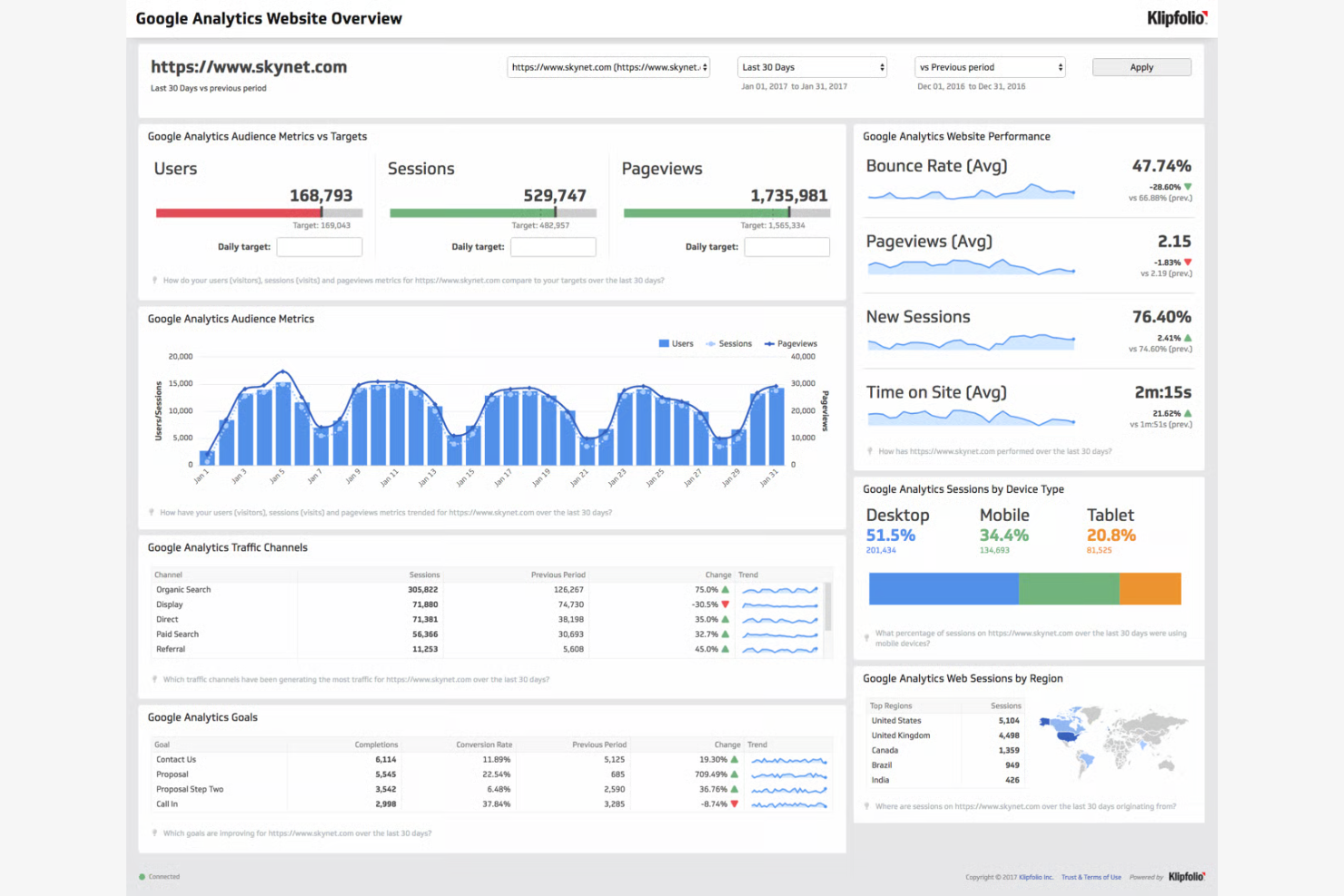Click Traffic Channels table scrollbar
The image size is (1344, 896).
click(x=827, y=606)
